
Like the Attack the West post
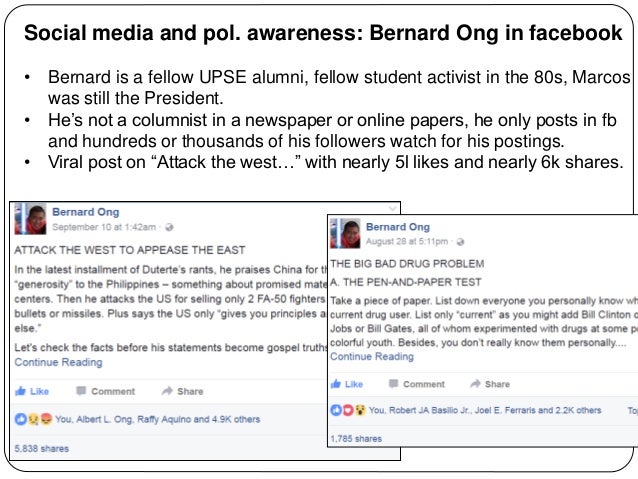(32, 391)
